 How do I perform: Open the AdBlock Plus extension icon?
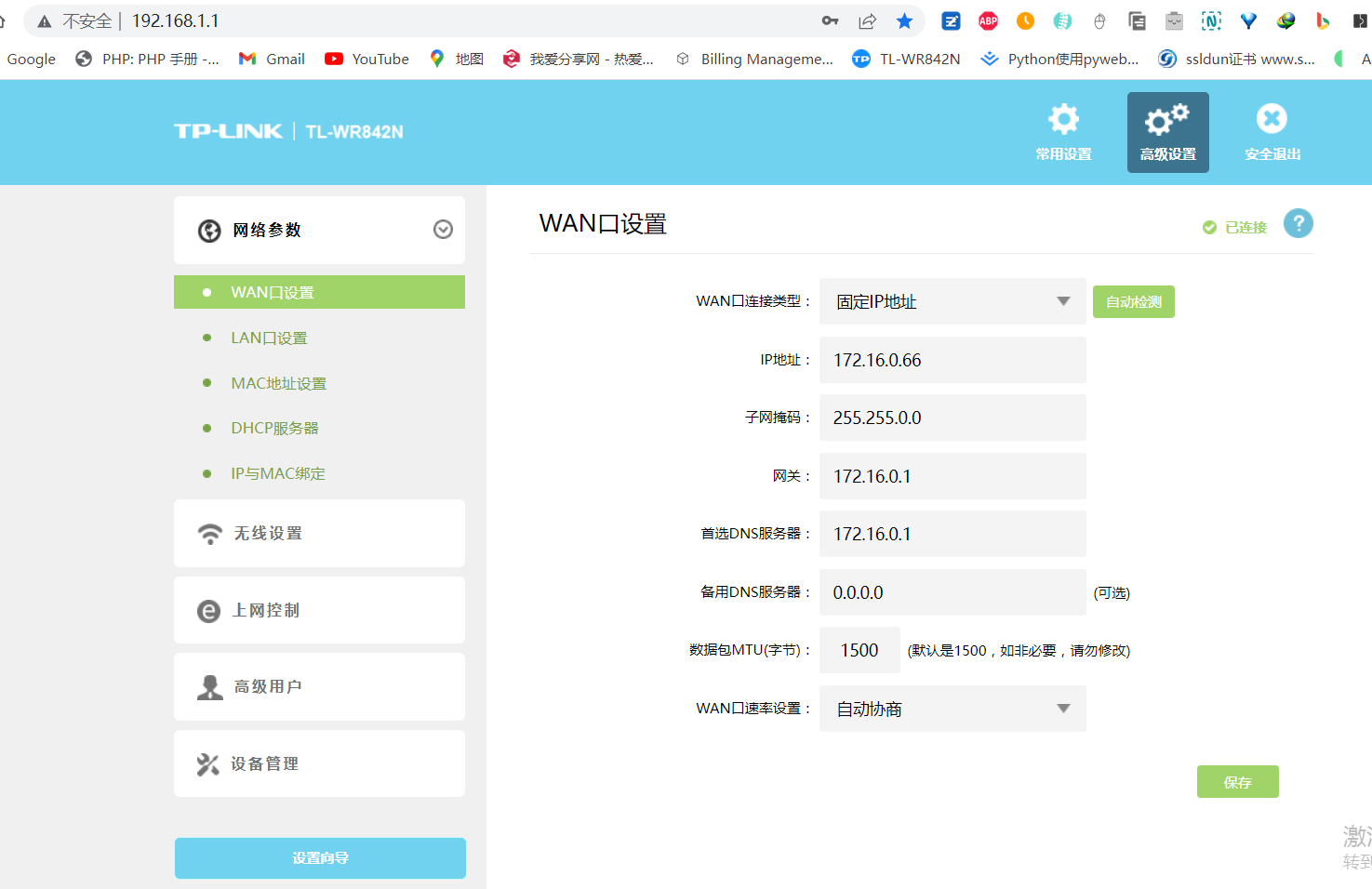(988, 20)
